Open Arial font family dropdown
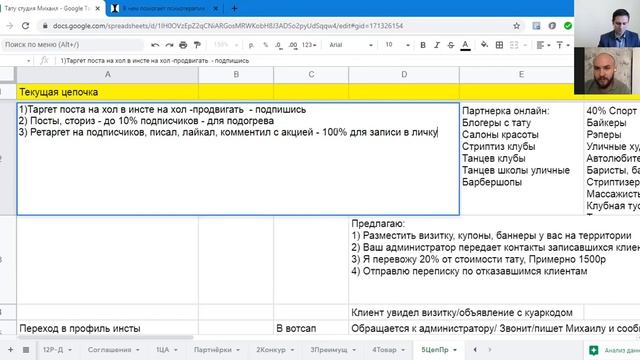 pos(351,45)
